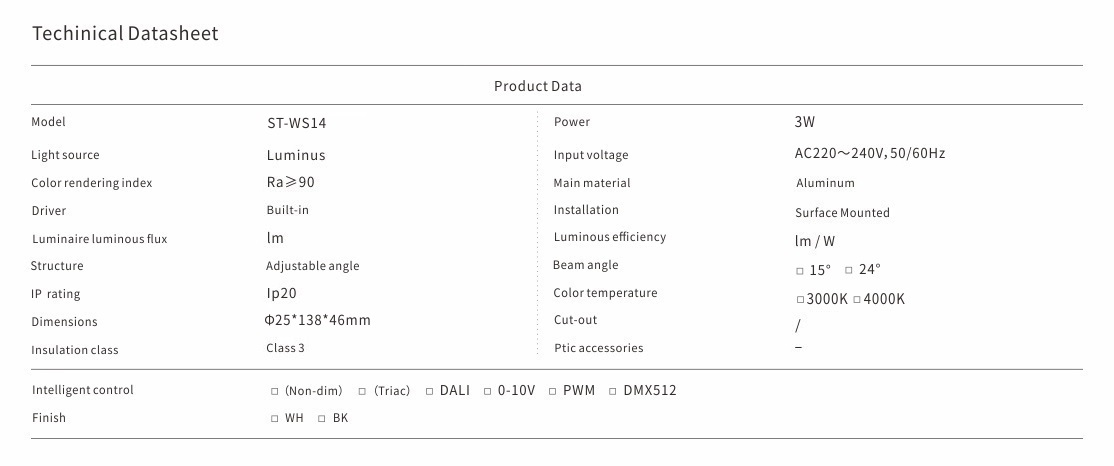Click the ST-WS14 model value
This screenshot has width=1114, height=466.
tap(296, 124)
